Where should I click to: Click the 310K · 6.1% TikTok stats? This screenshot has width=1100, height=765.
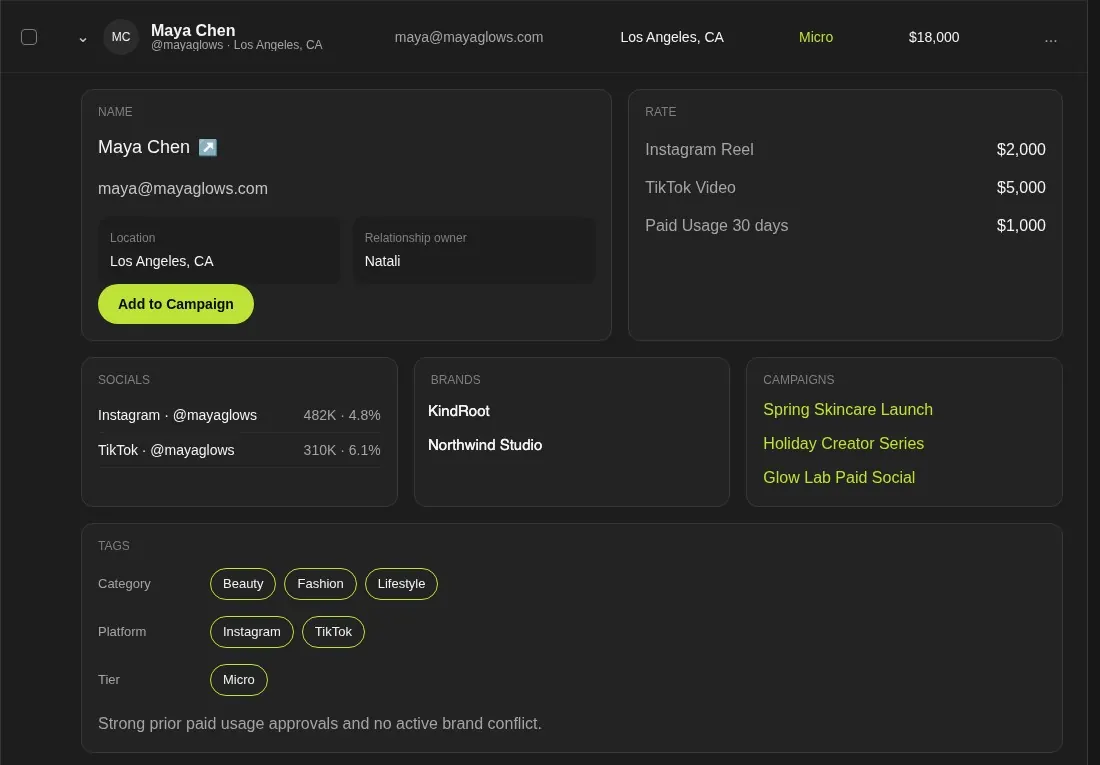click(342, 451)
